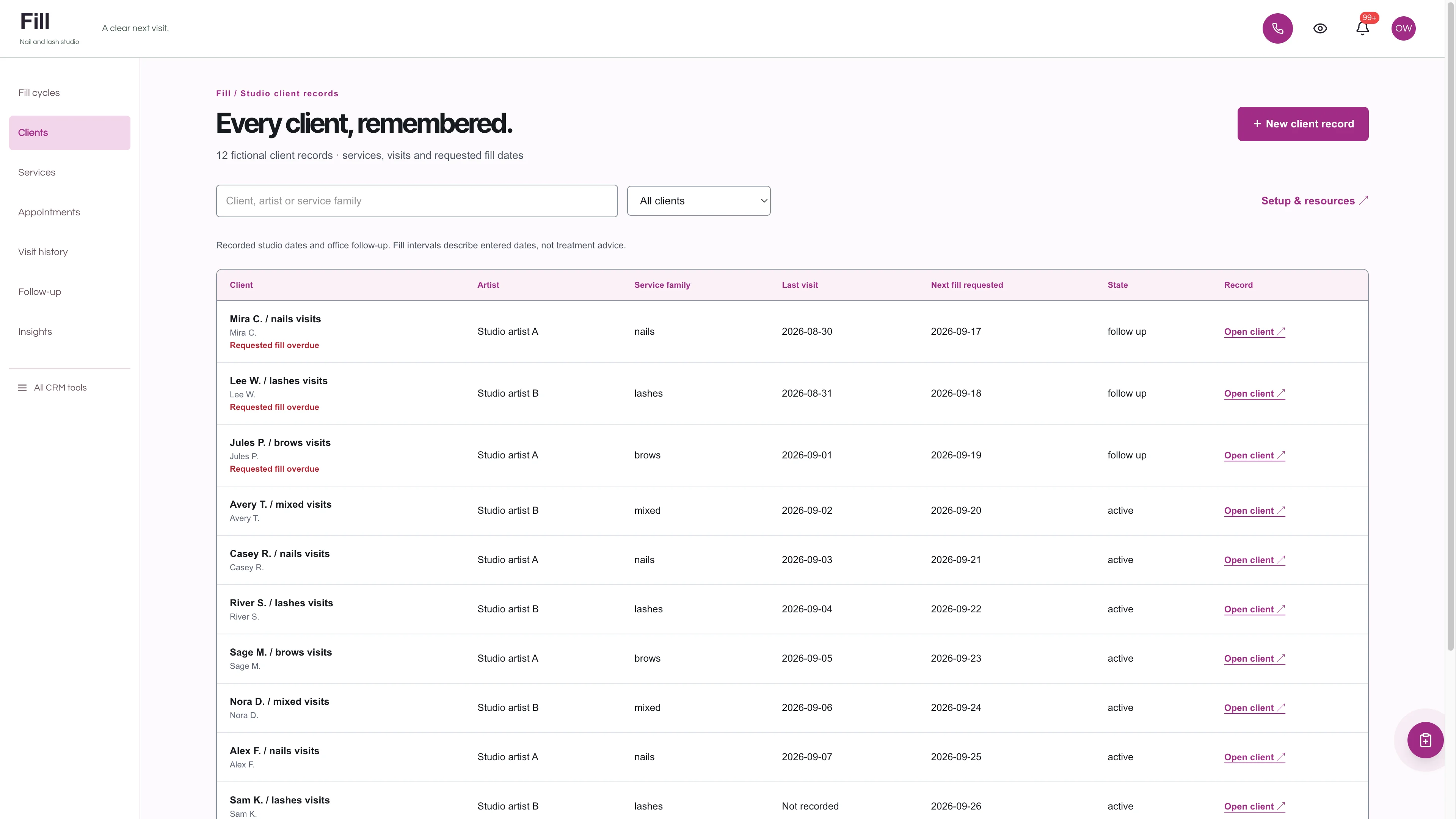Select Clients in the sidebar
Viewport: 1456px width, 819px height.
(69, 133)
